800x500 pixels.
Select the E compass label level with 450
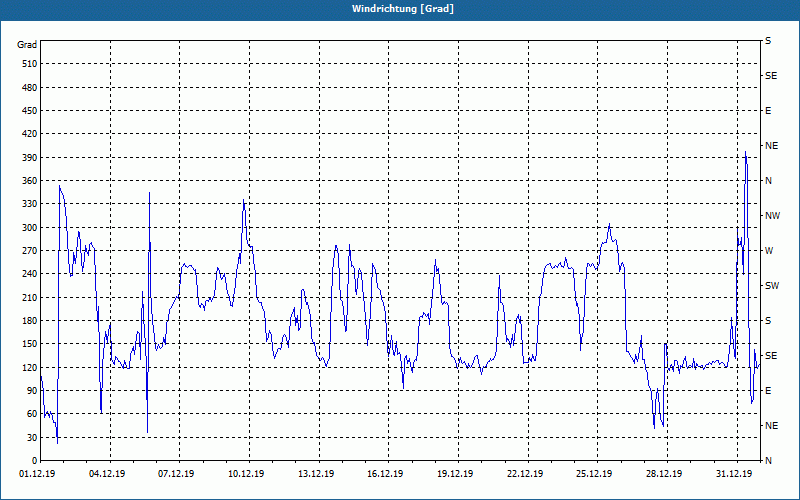tap(768, 111)
